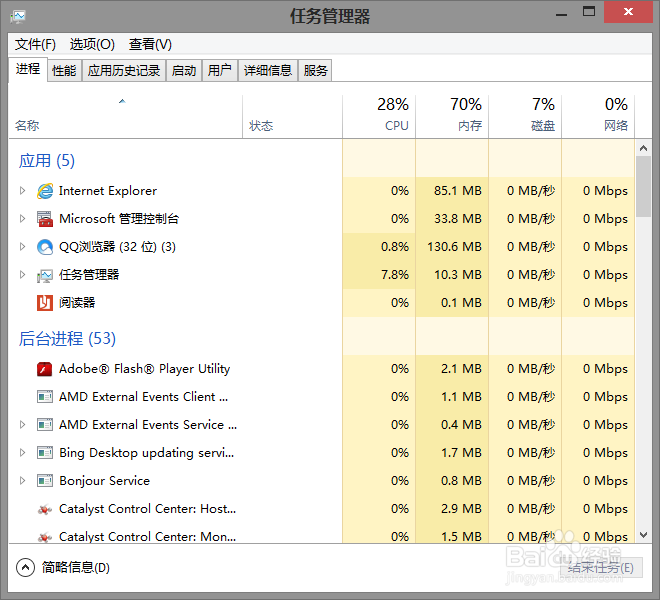Sort by the 磁盘 column header
Screen dimensions: 660x600
click(x=525, y=117)
